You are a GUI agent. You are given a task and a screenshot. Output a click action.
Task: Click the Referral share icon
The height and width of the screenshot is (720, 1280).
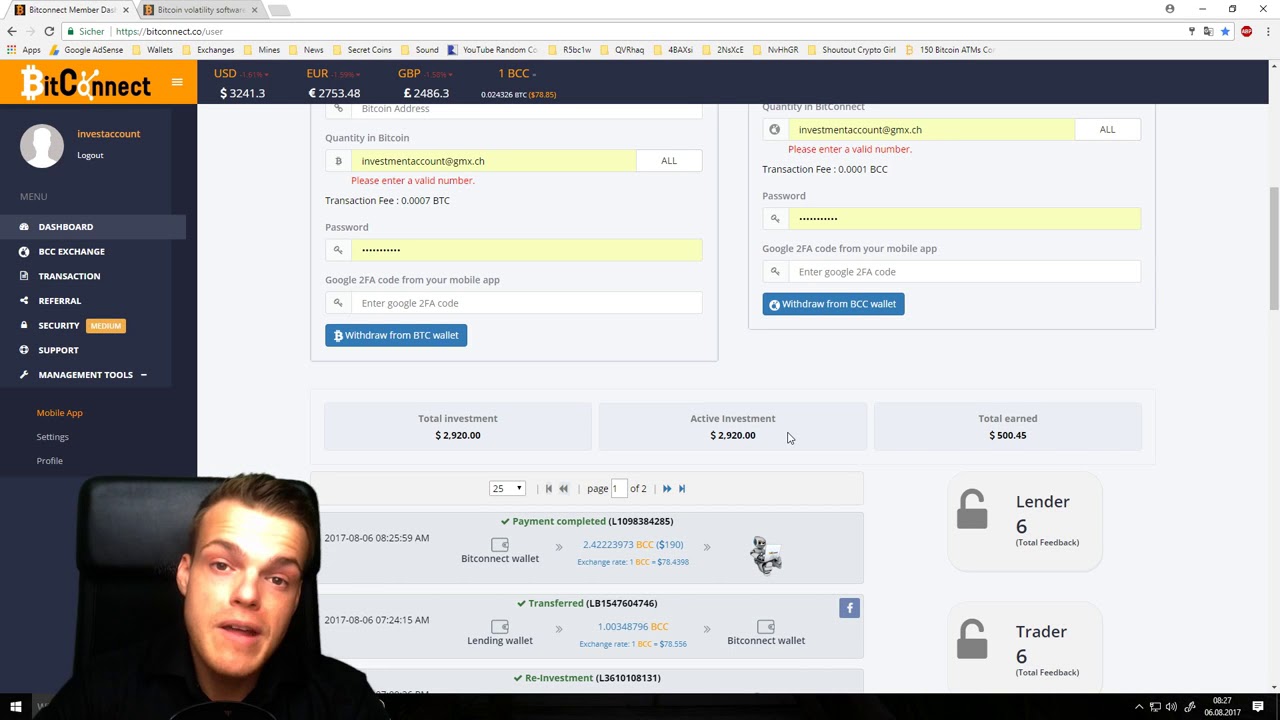(x=24, y=300)
